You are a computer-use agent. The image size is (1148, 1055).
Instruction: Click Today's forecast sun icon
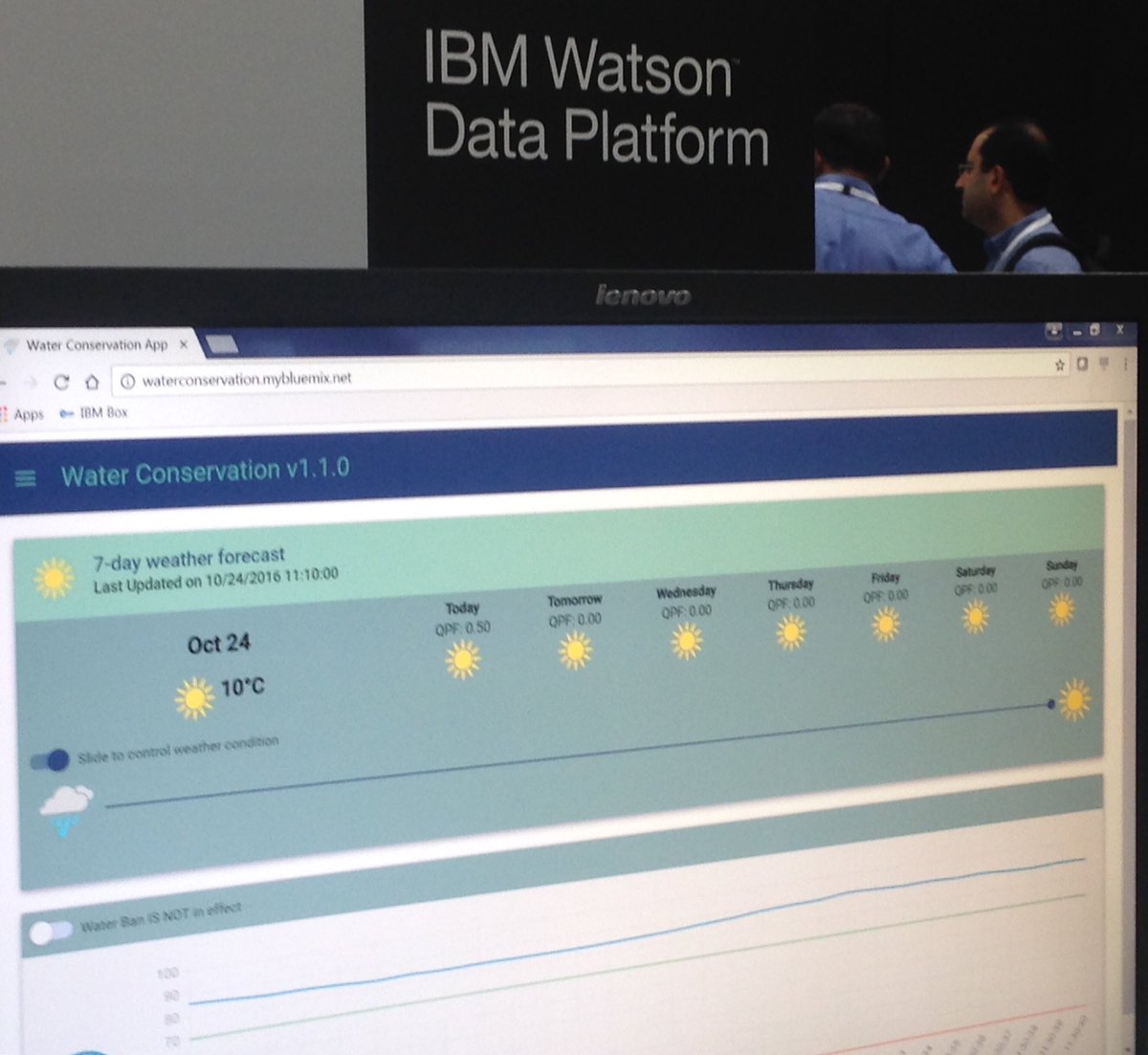point(463,660)
